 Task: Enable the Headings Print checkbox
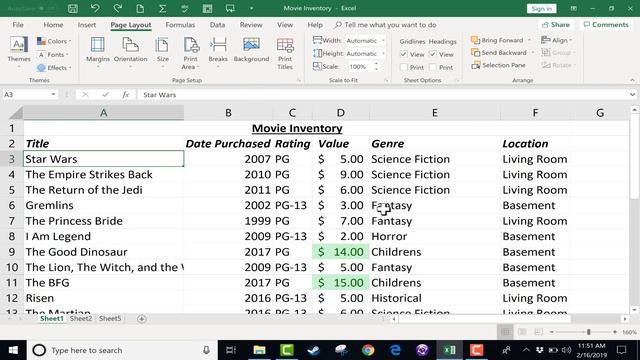pyautogui.click(x=433, y=67)
